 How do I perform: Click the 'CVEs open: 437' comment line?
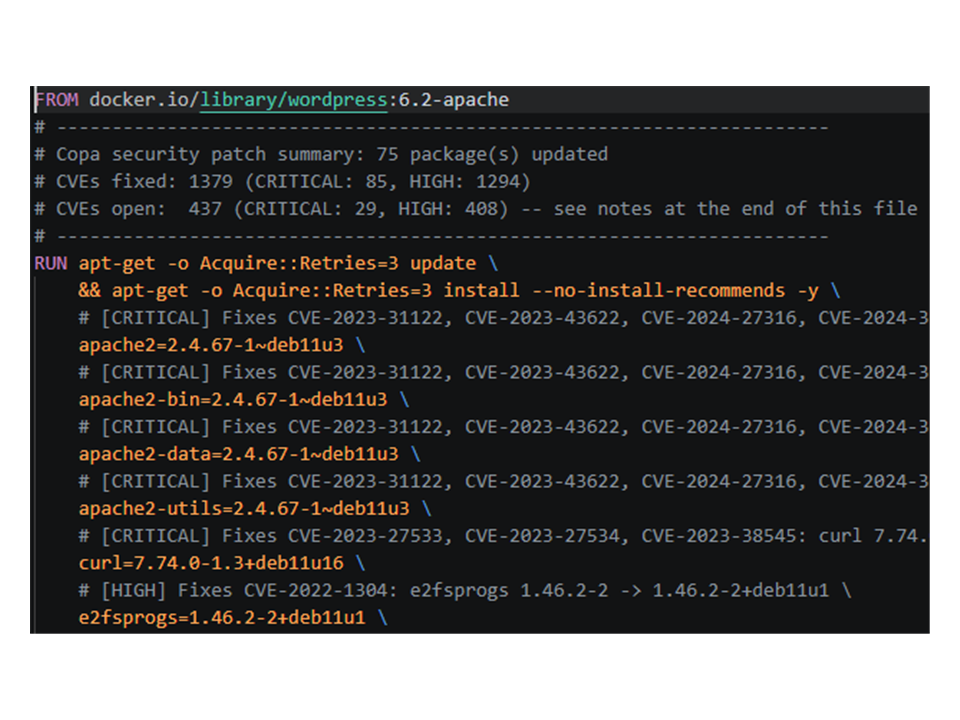(476, 209)
